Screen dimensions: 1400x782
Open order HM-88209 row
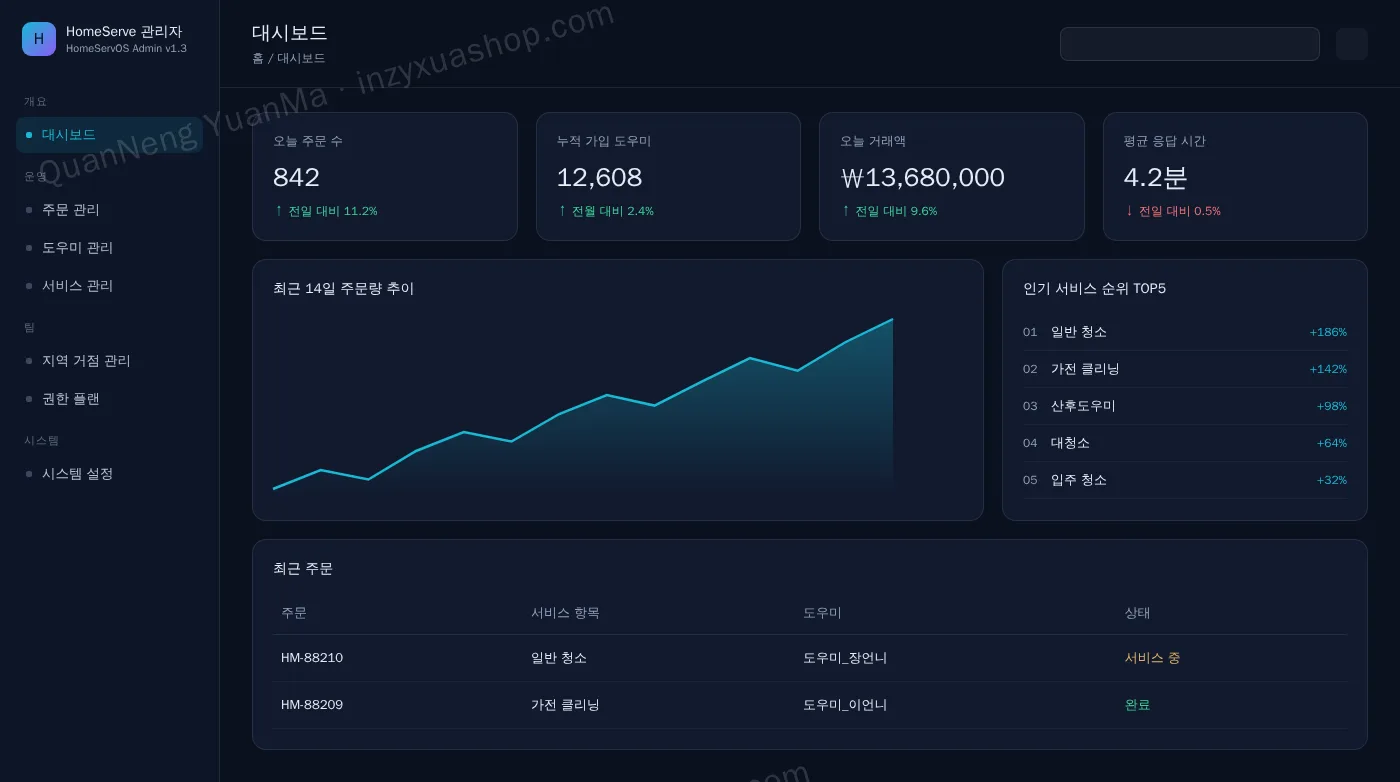(x=810, y=705)
